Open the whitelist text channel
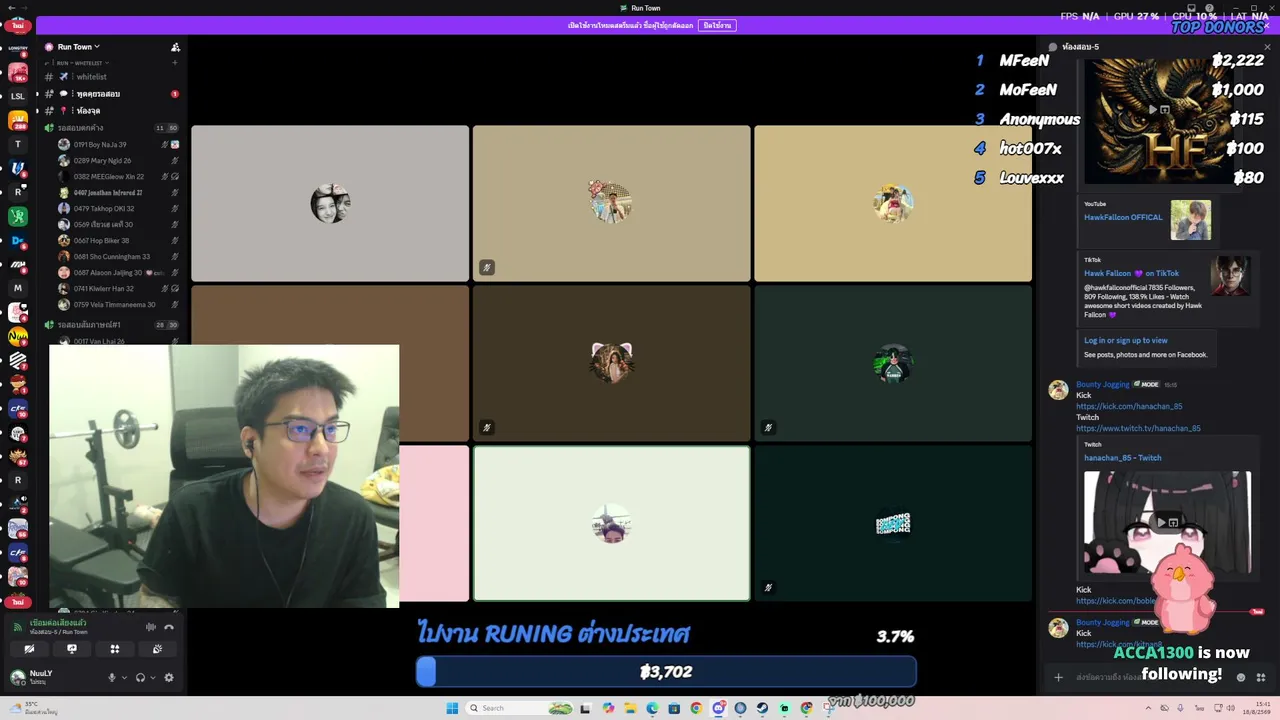 tap(91, 77)
